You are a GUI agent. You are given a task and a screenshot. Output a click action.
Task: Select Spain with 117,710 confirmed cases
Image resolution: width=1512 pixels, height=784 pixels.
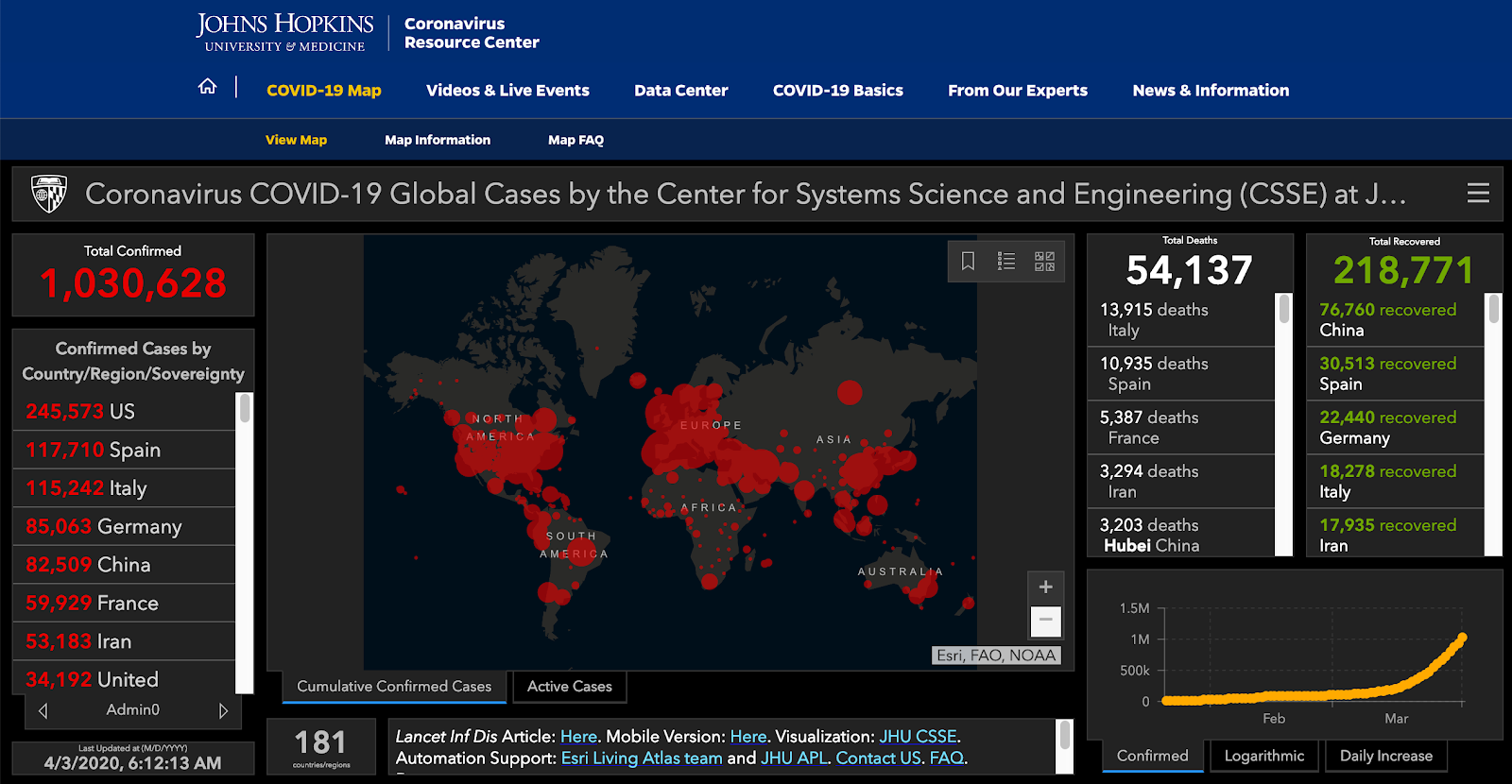click(124, 451)
